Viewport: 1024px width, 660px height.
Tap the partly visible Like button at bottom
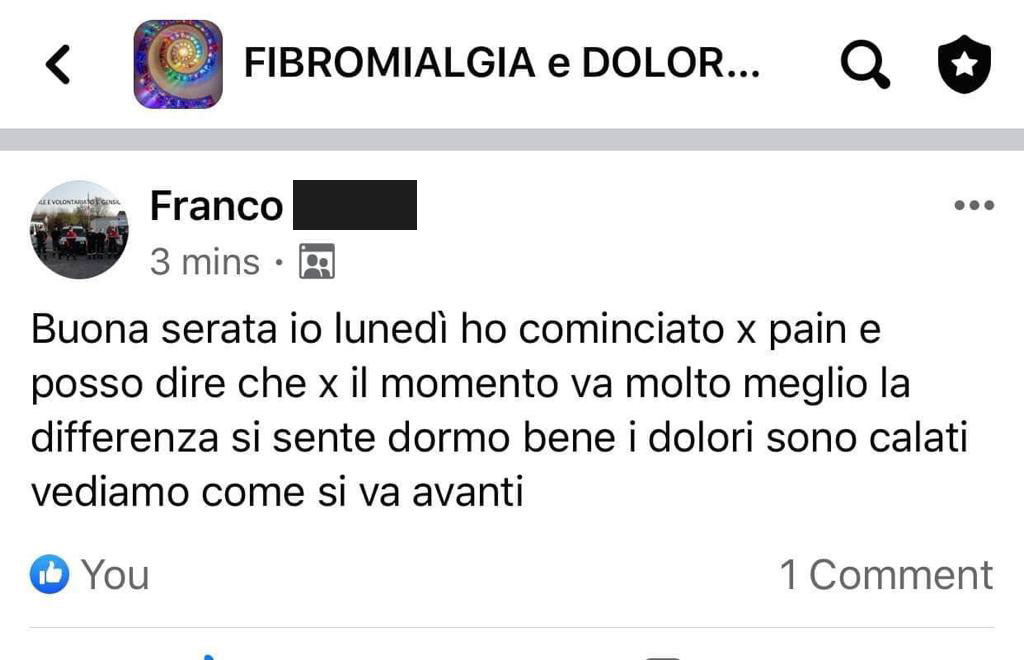(x=208, y=656)
